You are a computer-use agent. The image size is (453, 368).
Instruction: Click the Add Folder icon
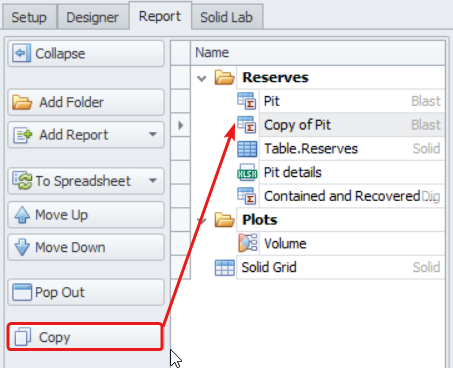click(22, 102)
